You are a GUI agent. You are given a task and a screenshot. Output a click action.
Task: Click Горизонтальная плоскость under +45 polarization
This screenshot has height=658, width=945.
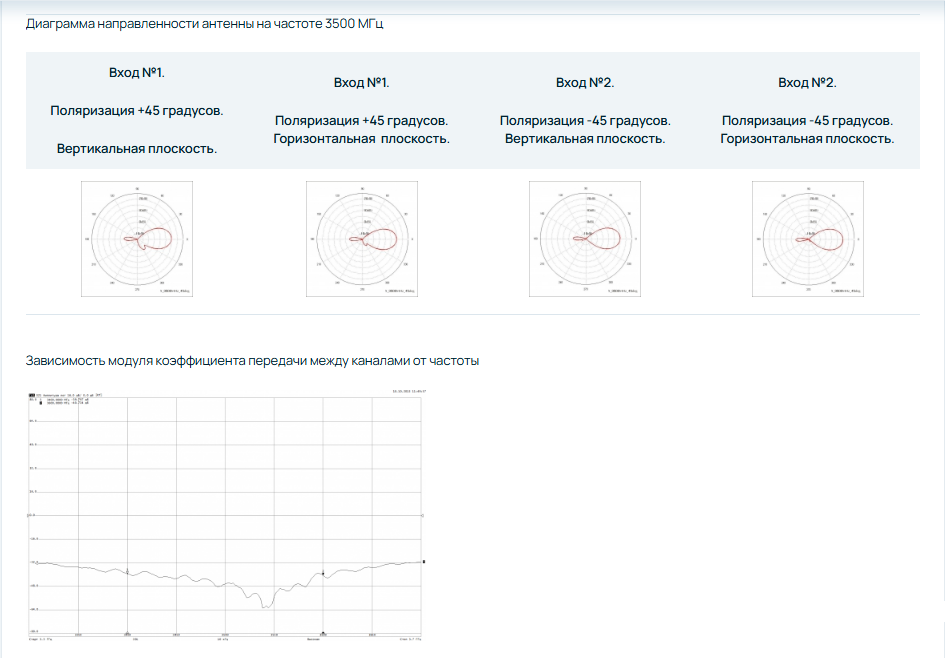pos(361,139)
